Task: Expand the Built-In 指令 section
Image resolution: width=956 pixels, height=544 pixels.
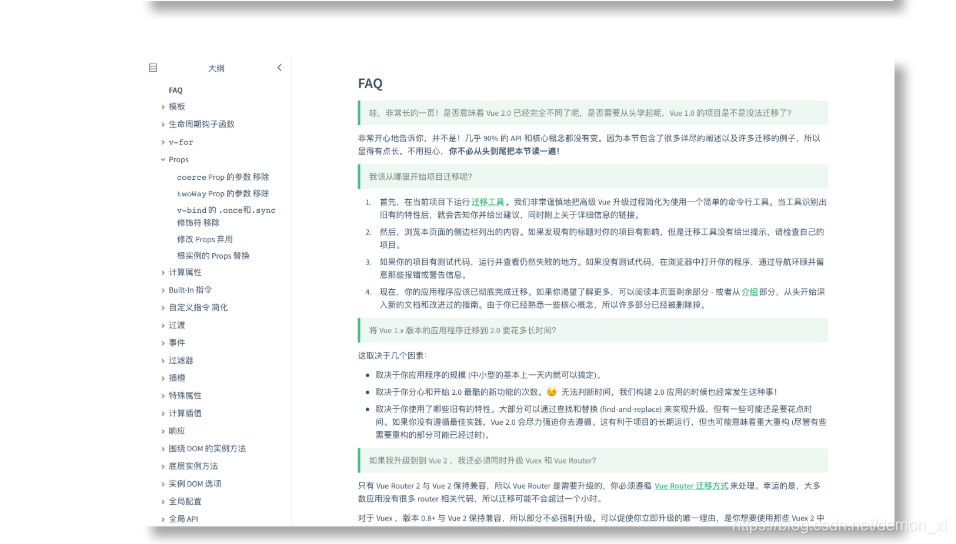Action: click(163, 290)
